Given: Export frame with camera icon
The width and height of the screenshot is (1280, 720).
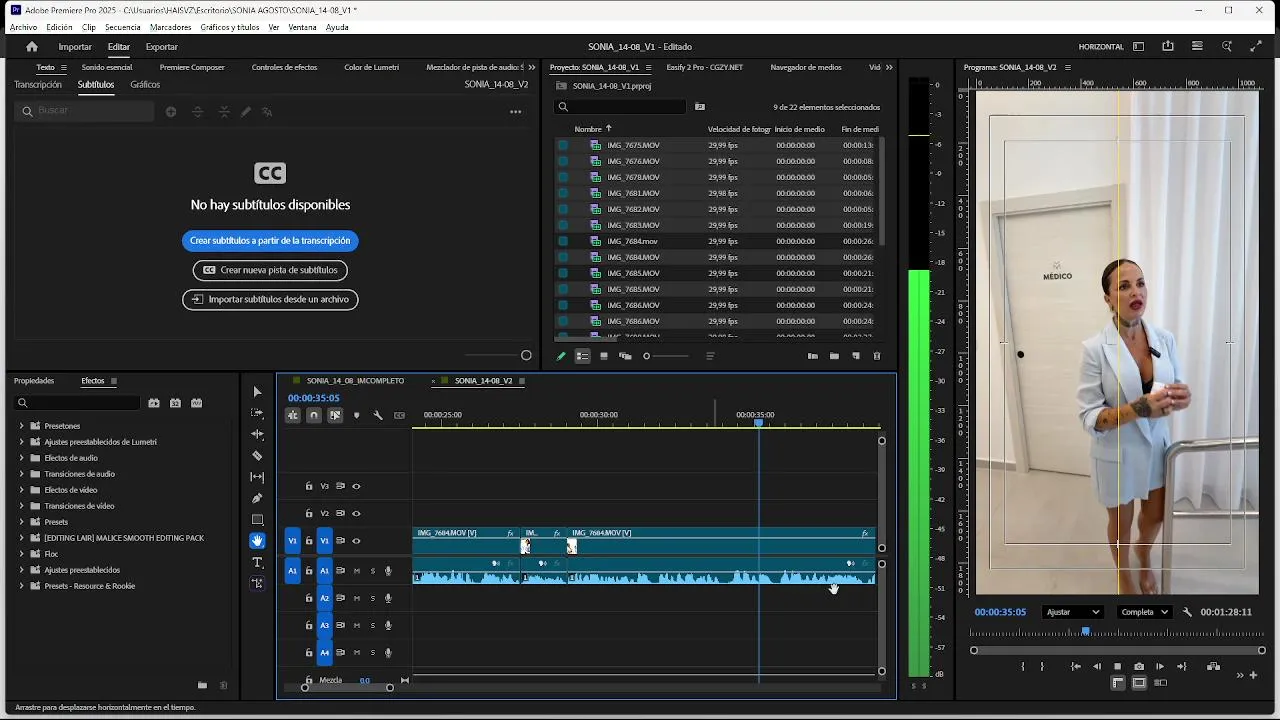Looking at the screenshot, I should (1139, 667).
